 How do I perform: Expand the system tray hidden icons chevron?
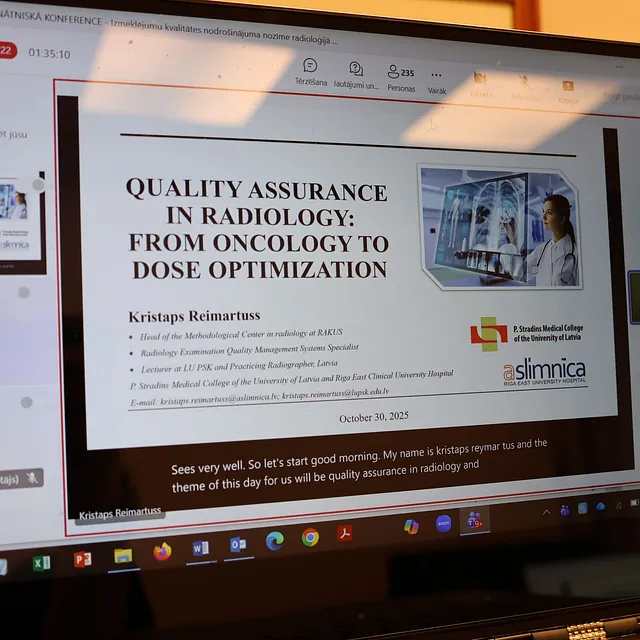click(546, 512)
